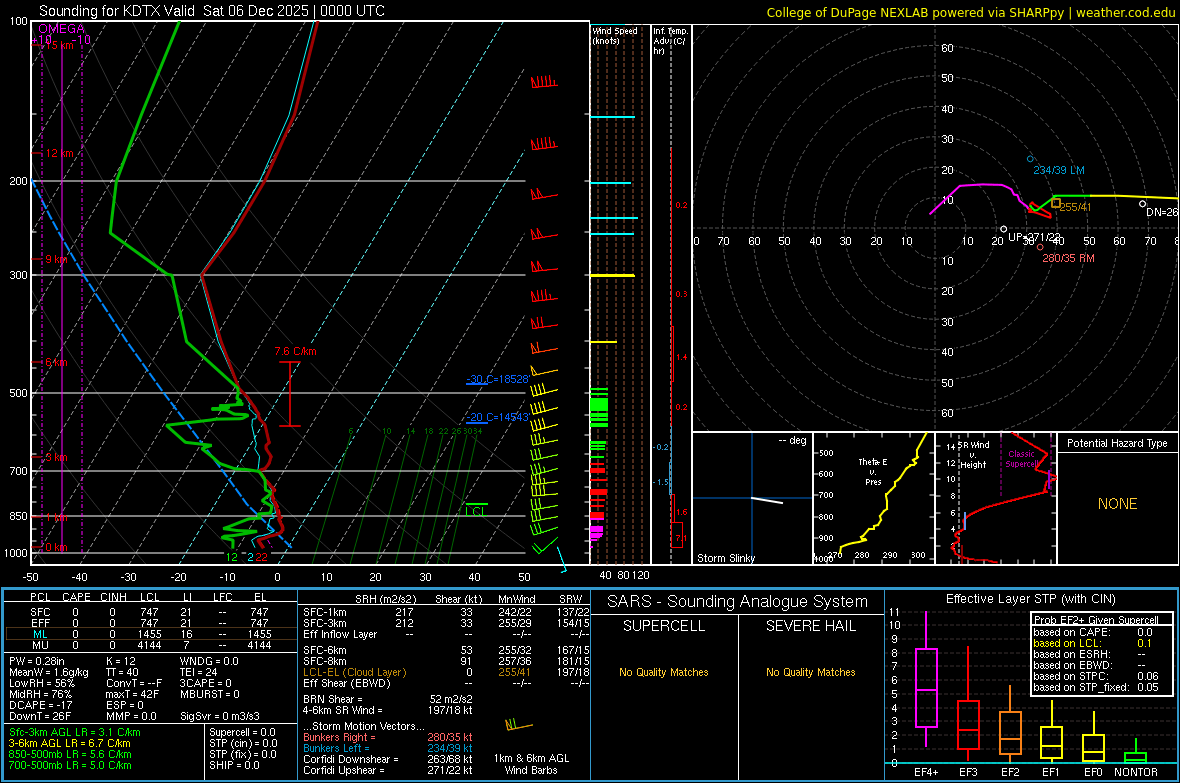Click 'No Quality Matches' under SUPERCELL
This screenshot has height=783, width=1180.
coord(664,672)
